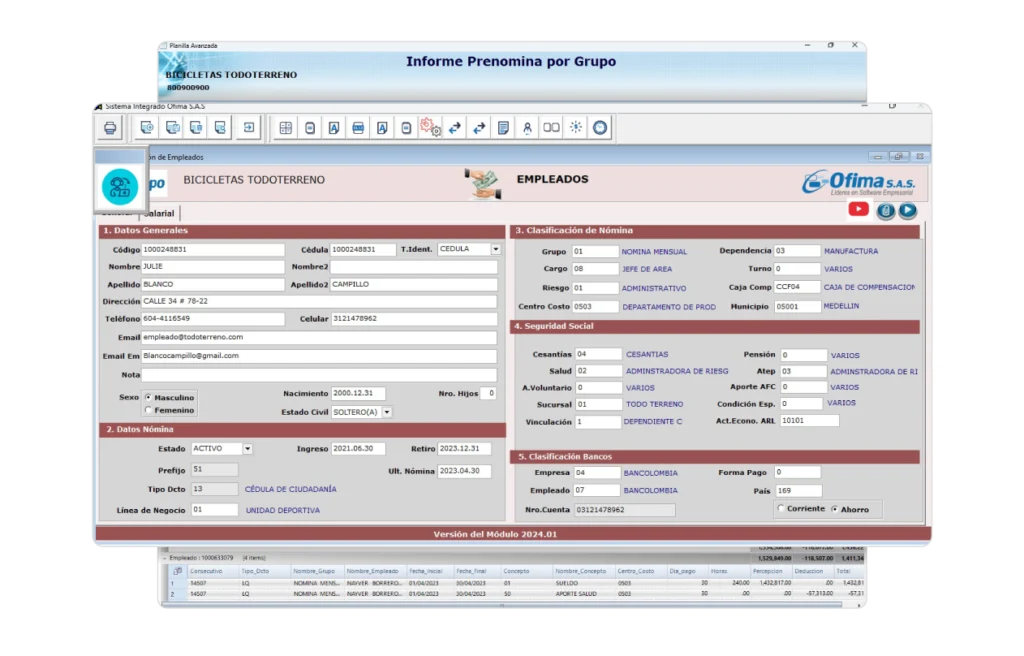Click the monitor with trash can toolbar icon

(x=196, y=127)
